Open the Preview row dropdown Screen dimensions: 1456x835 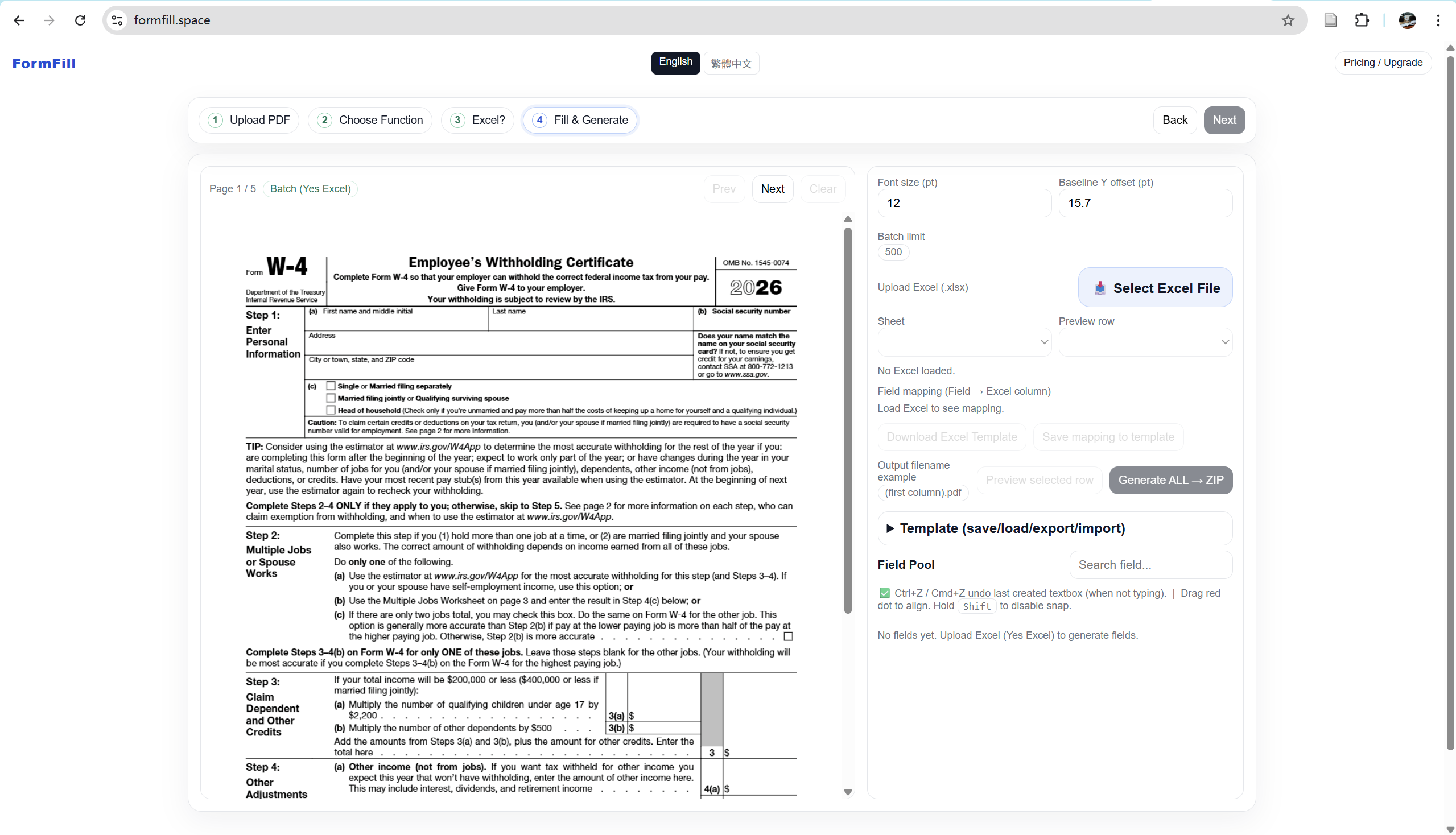pos(1145,342)
